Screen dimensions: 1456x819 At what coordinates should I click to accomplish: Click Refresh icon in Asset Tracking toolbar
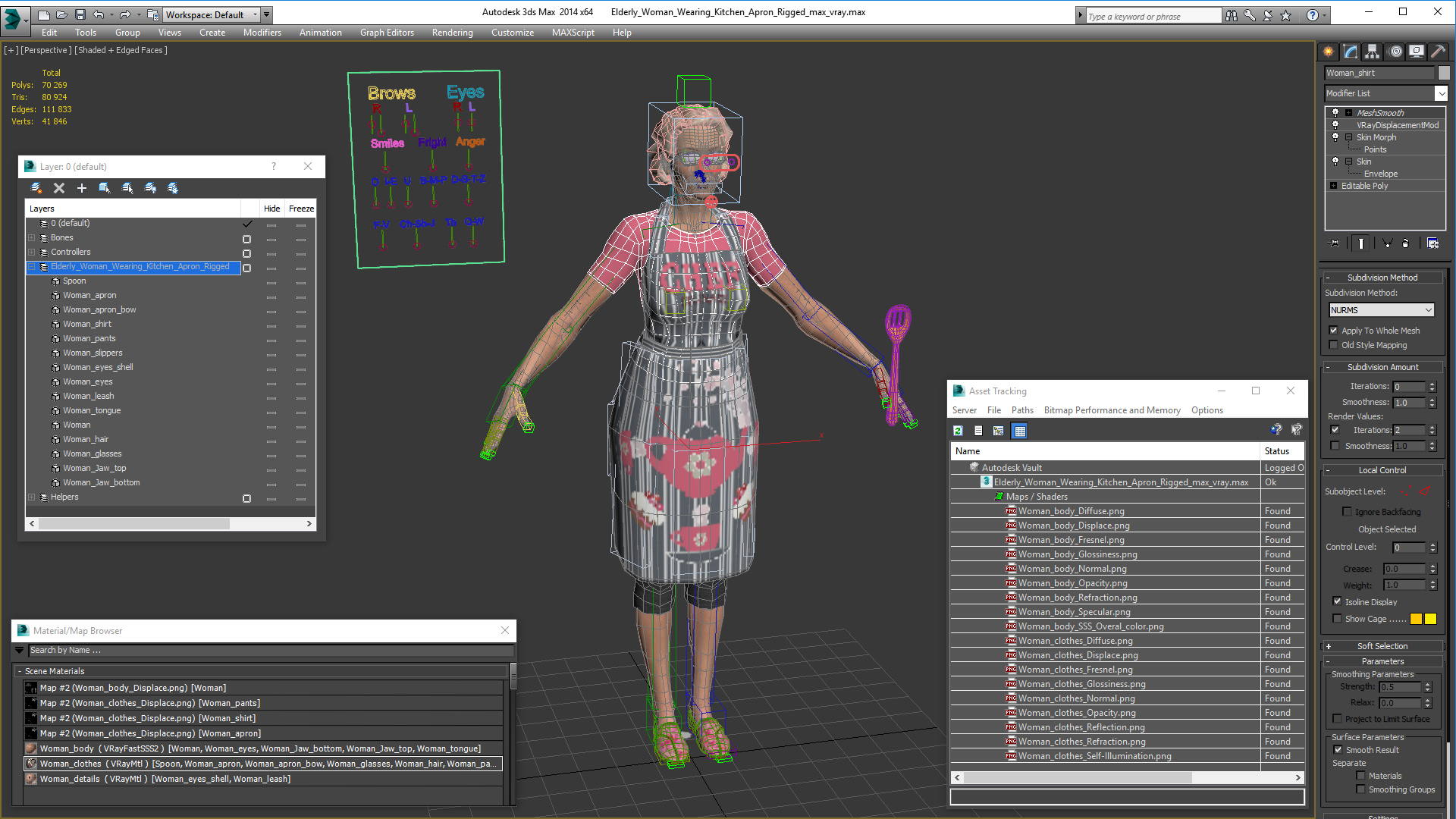pyautogui.click(x=959, y=431)
